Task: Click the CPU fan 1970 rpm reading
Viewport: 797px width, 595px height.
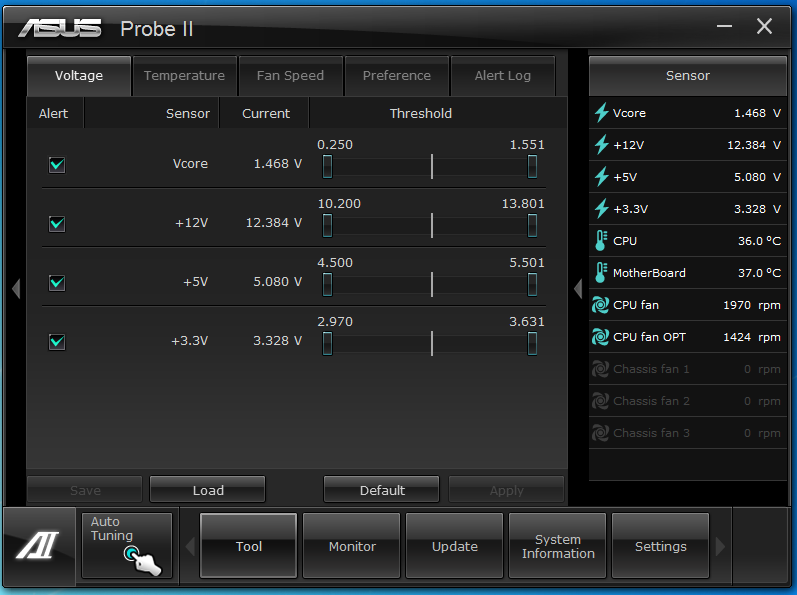Action: point(752,305)
